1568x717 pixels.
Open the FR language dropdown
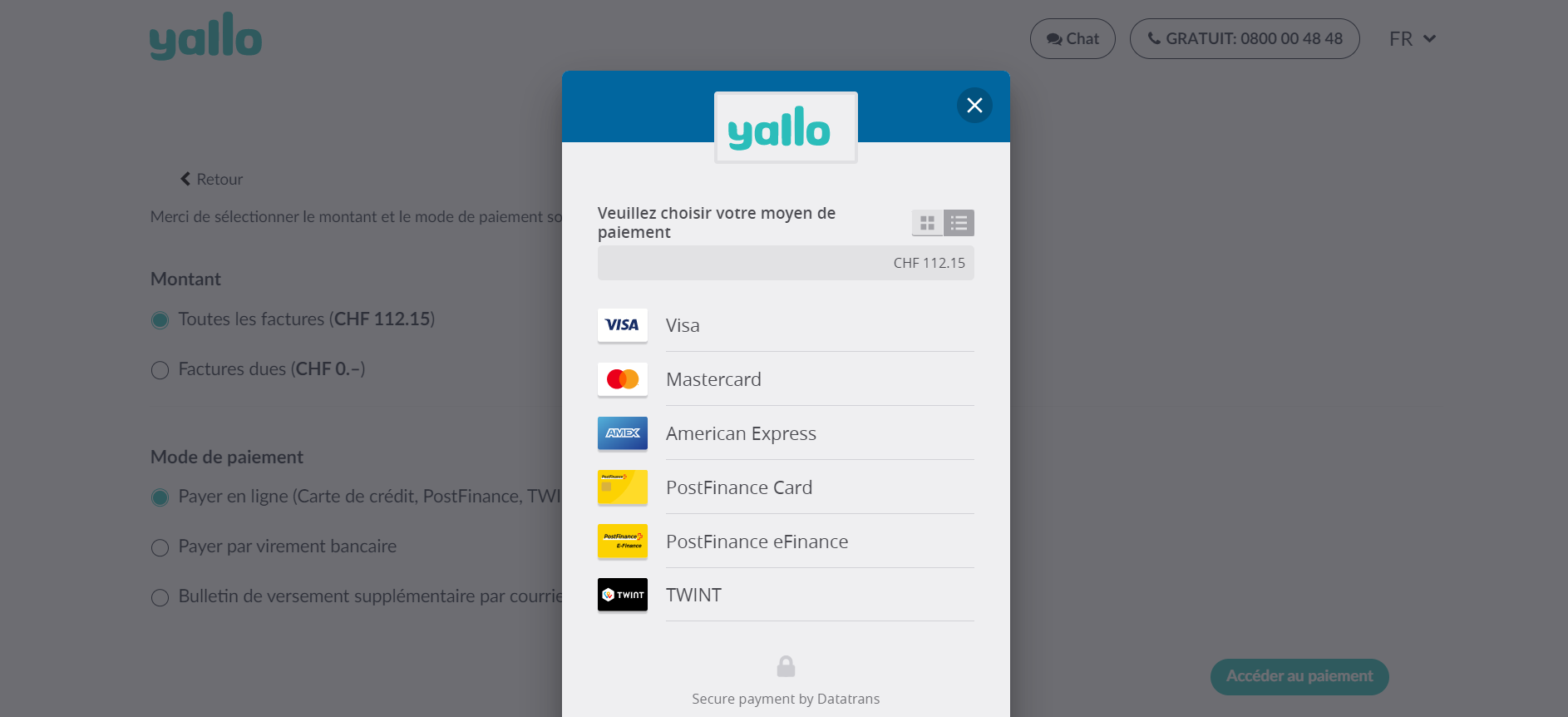point(1412,39)
